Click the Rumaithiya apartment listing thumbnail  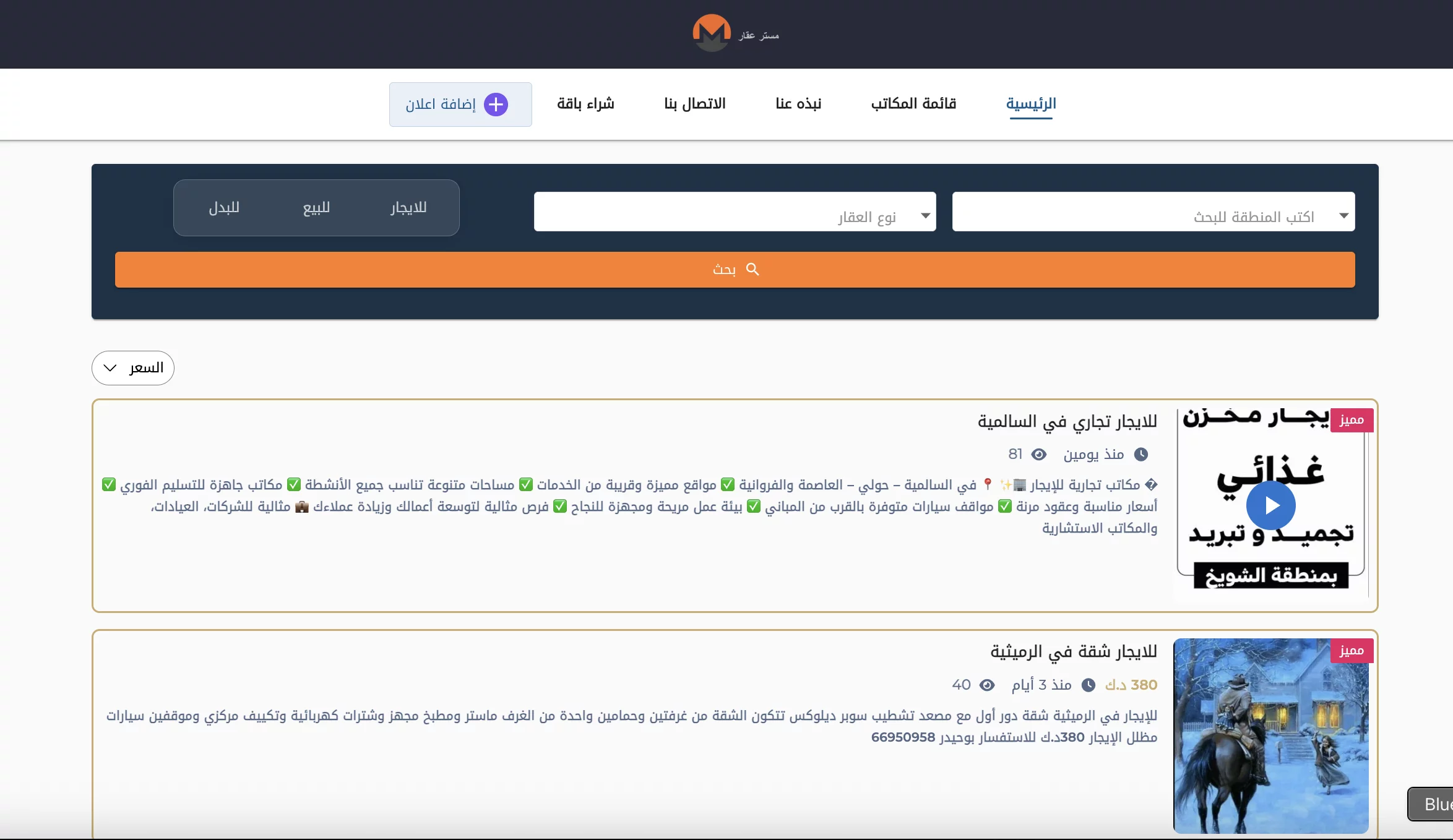tap(1270, 736)
